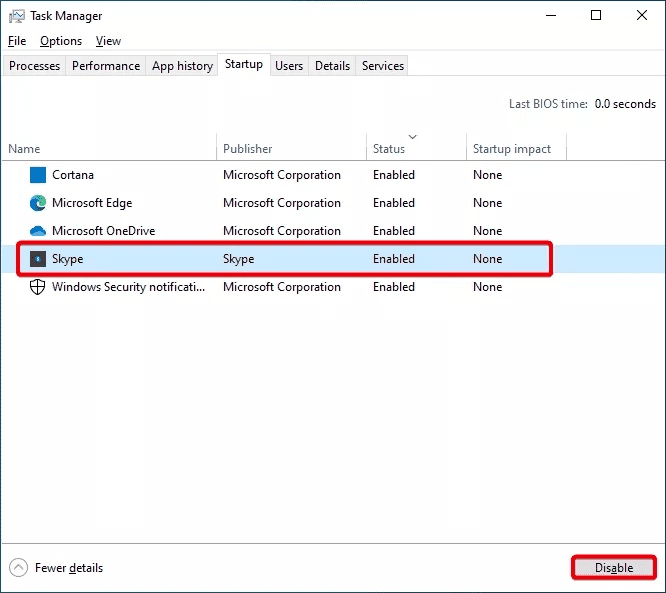Click the Microsoft Edge icon
The width and height of the screenshot is (666, 593).
(x=38, y=203)
